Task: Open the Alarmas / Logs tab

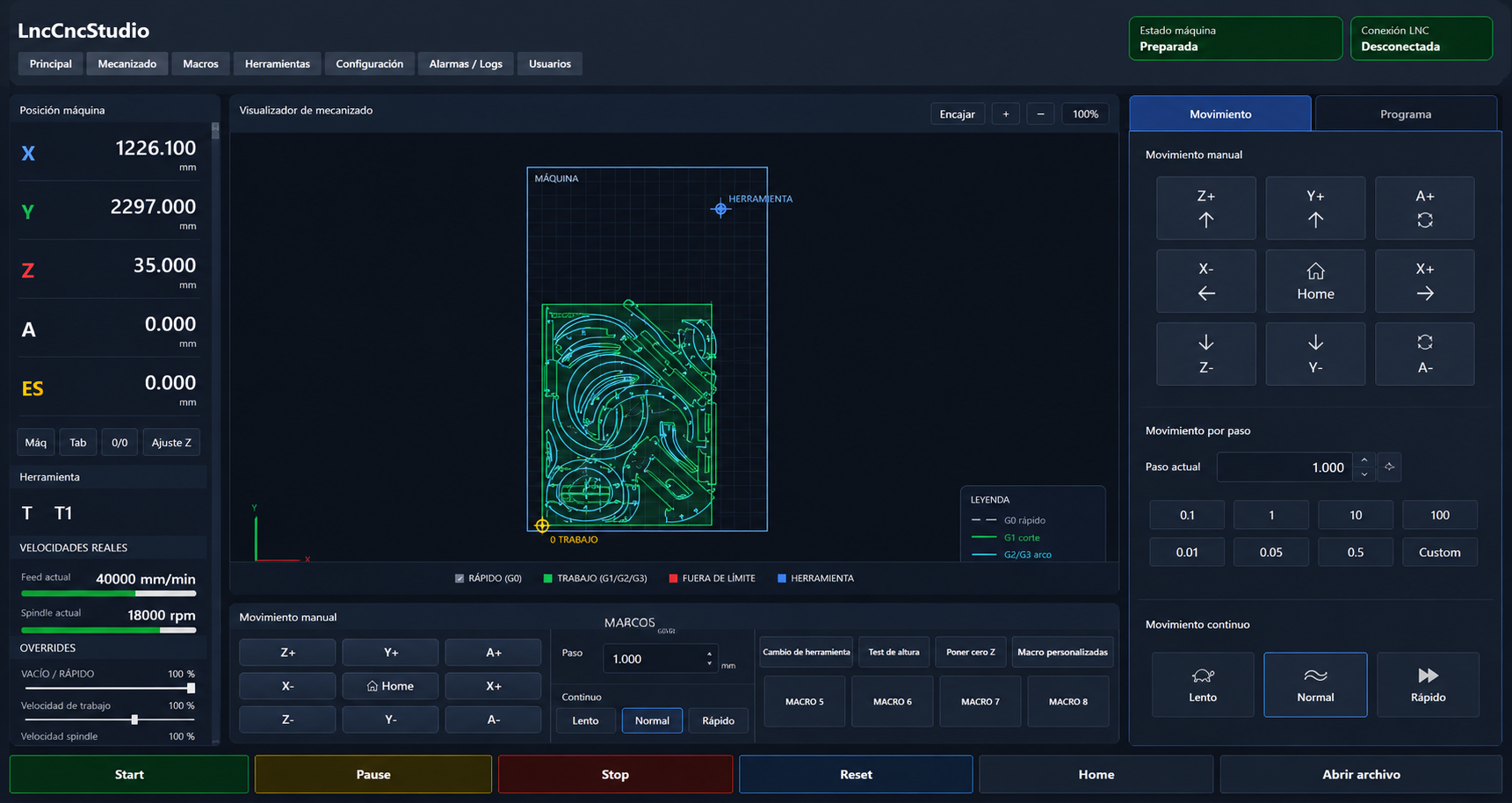Action: point(466,63)
